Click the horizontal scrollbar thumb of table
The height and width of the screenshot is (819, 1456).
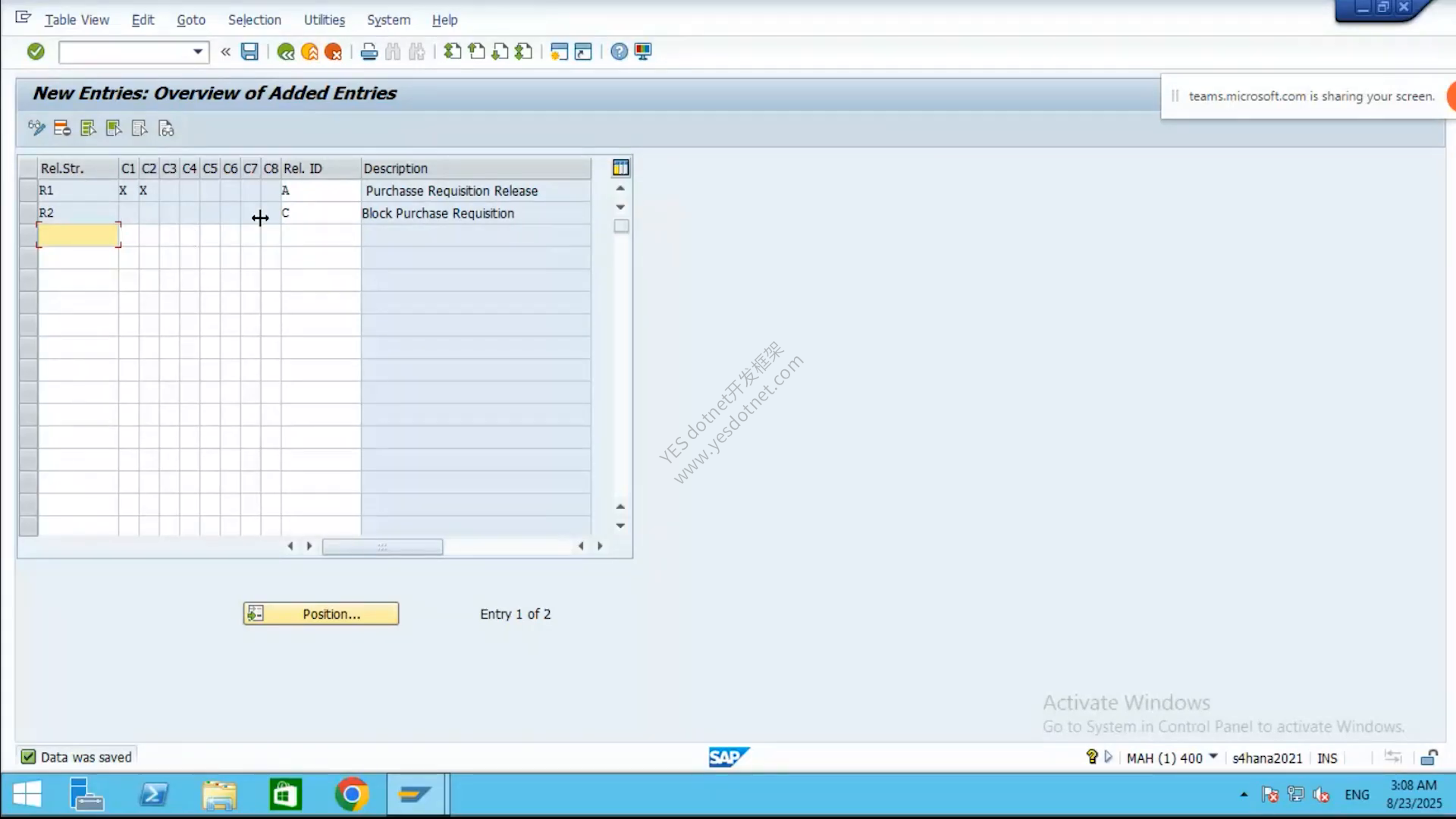click(382, 546)
